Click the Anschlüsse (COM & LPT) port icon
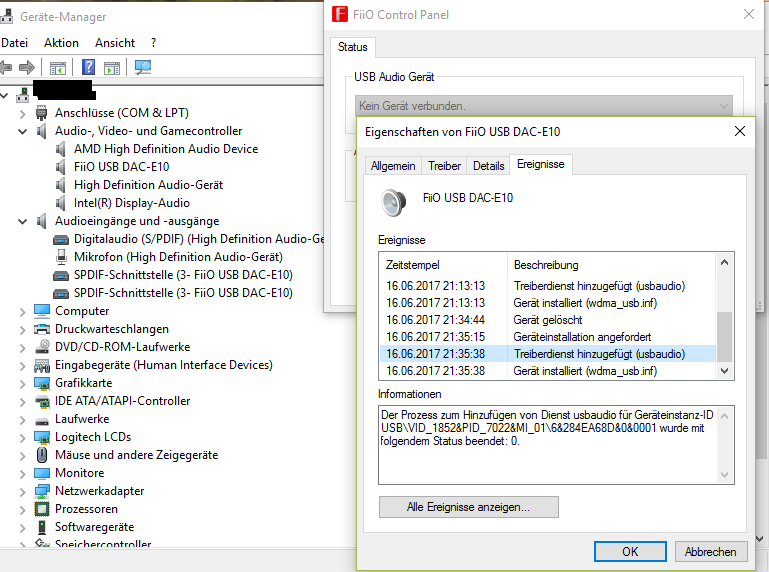 [42, 113]
